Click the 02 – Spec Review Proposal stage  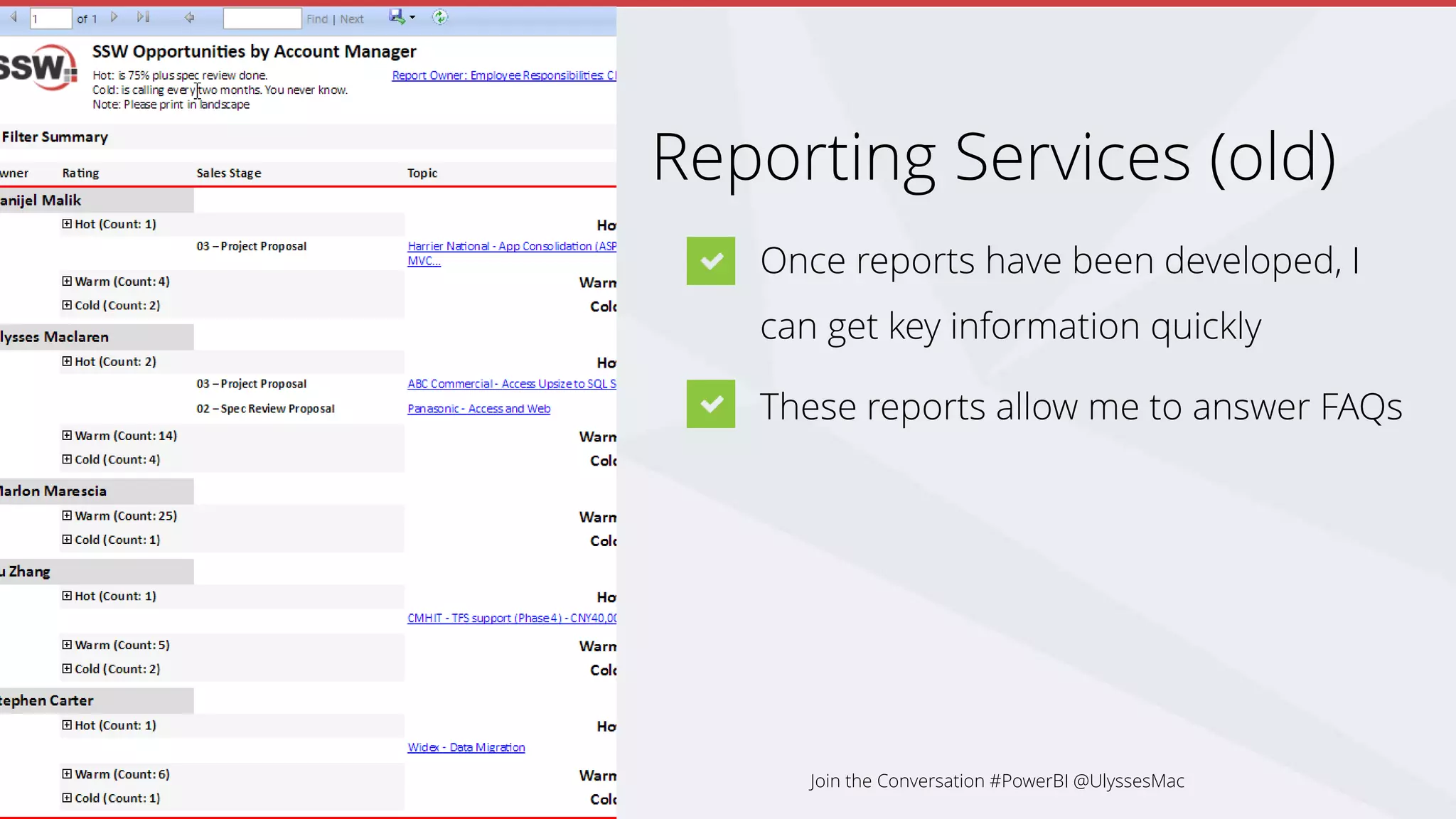[x=265, y=409]
